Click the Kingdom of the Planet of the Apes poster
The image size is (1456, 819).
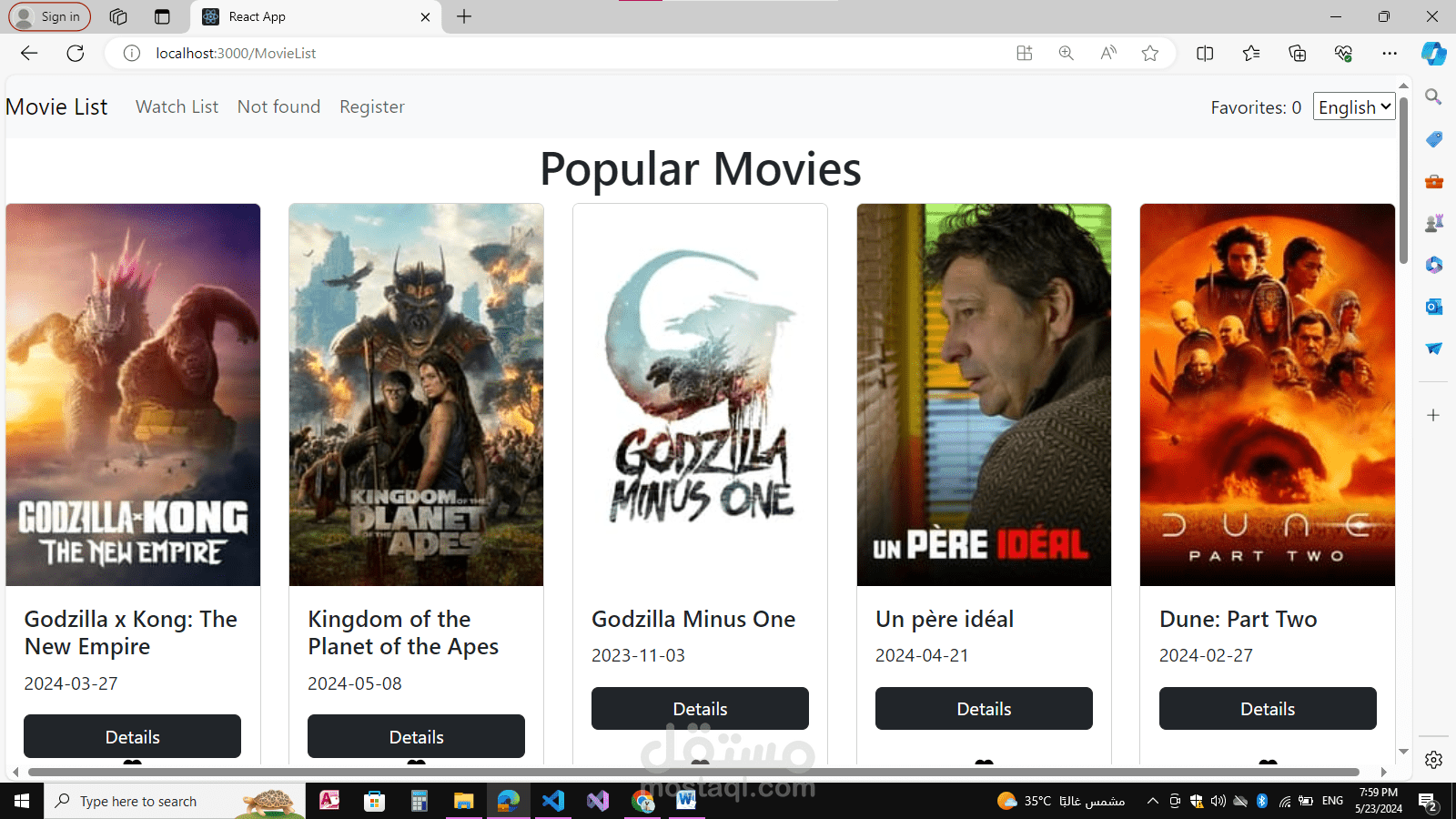(416, 395)
